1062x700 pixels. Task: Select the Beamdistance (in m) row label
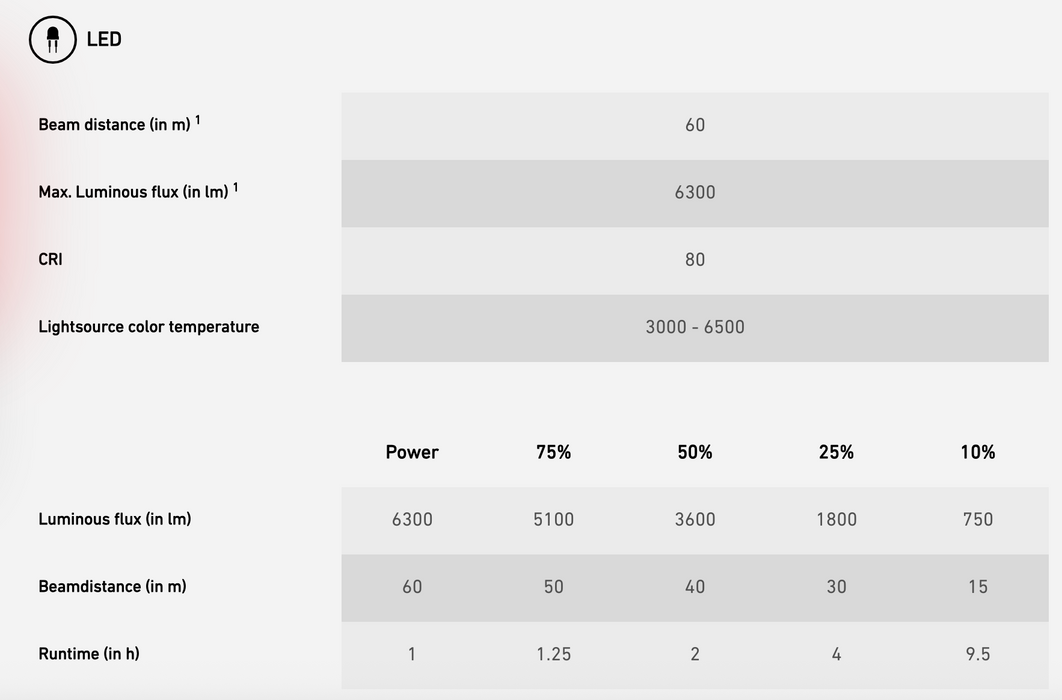(112, 586)
